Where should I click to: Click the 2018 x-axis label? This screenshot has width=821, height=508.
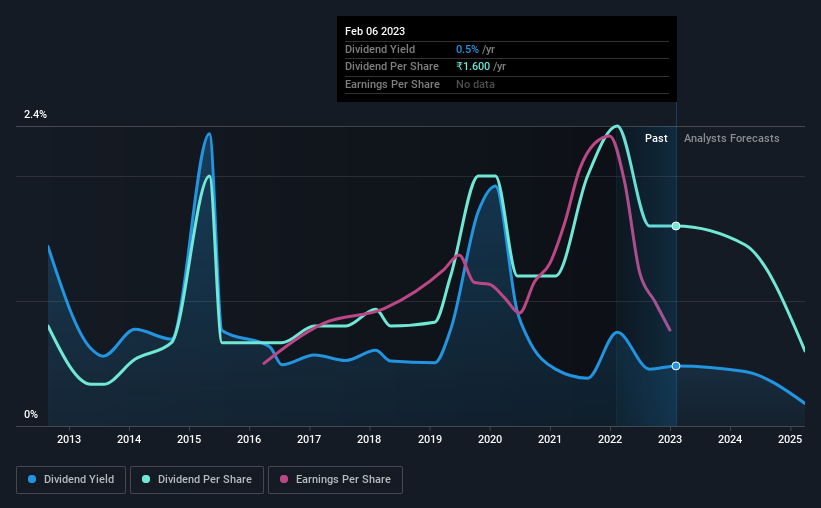tap(369, 439)
